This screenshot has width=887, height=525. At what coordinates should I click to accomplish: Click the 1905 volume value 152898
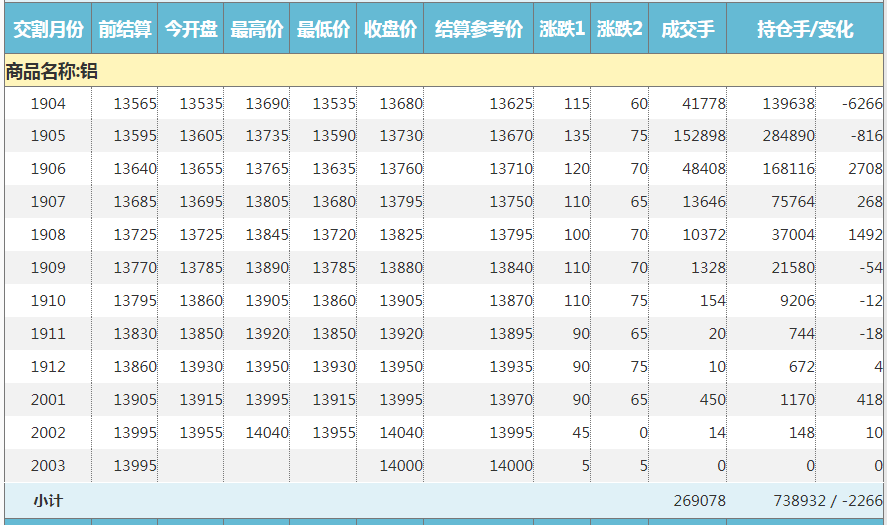pyautogui.click(x=699, y=137)
